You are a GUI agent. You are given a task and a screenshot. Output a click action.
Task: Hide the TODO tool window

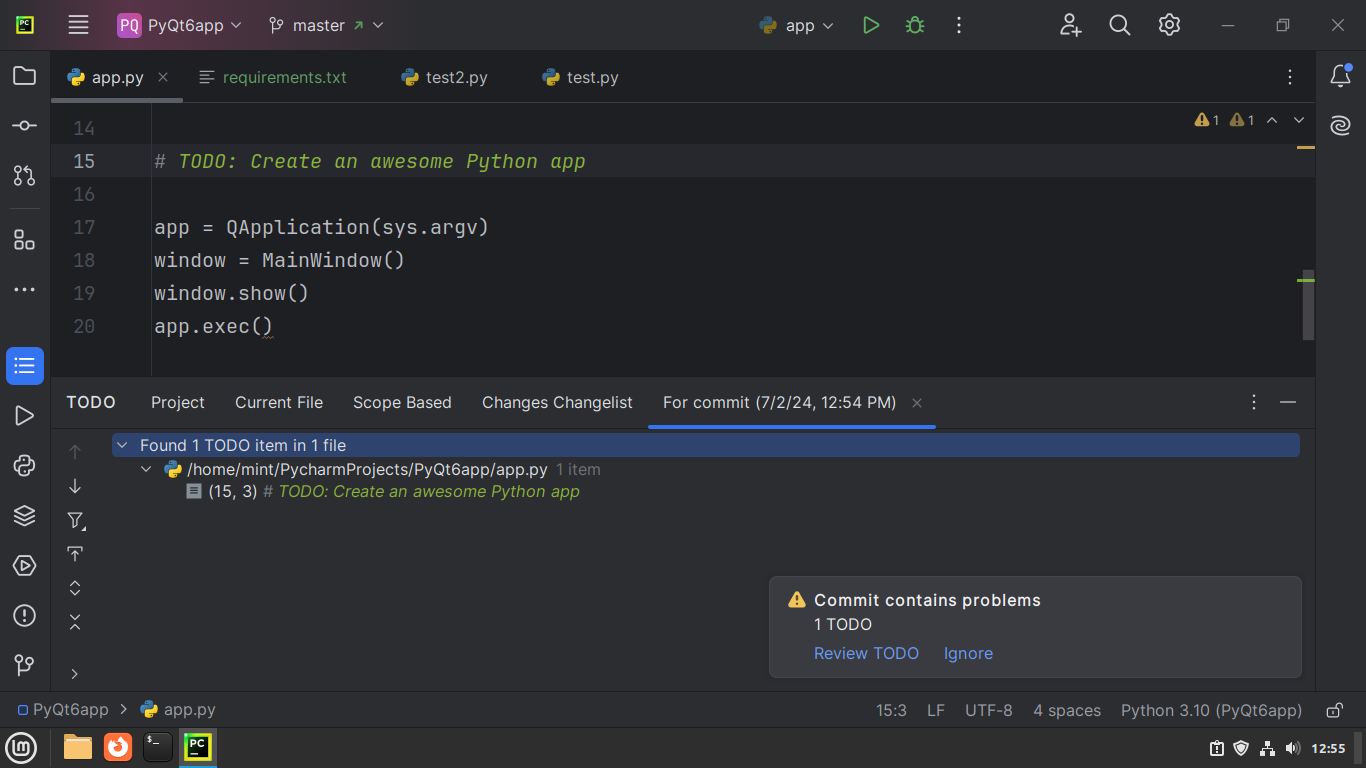pos(1288,402)
